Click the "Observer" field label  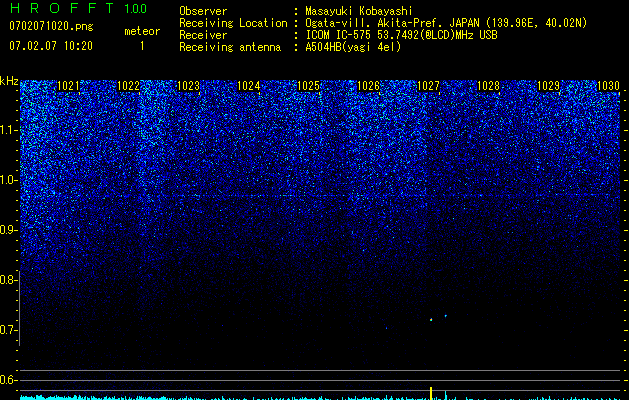coord(203,11)
